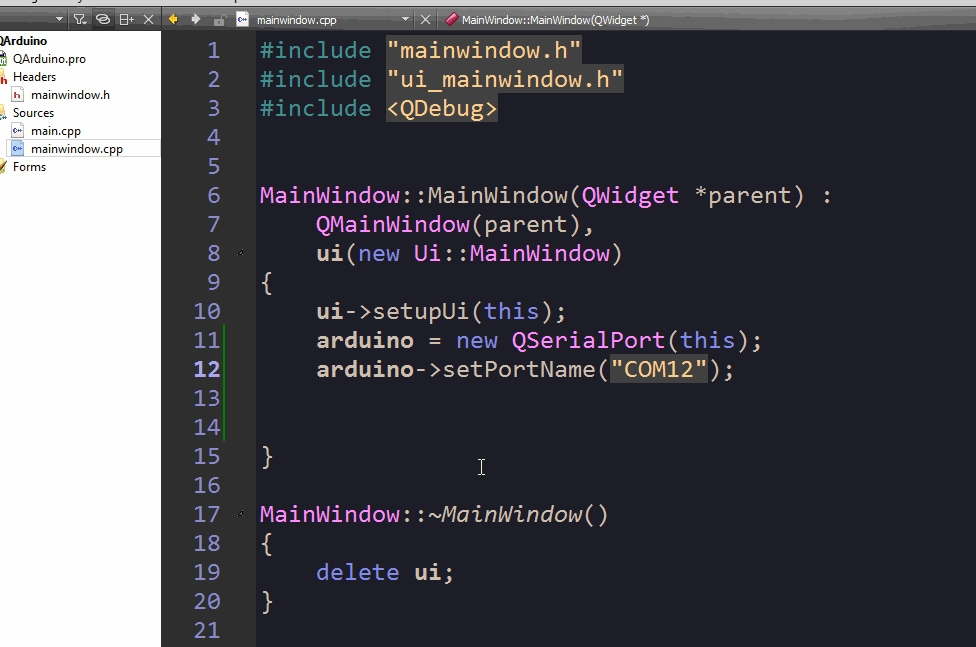Click the <QDebug> include text
This screenshot has width=976, height=647.
click(x=442, y=108)
